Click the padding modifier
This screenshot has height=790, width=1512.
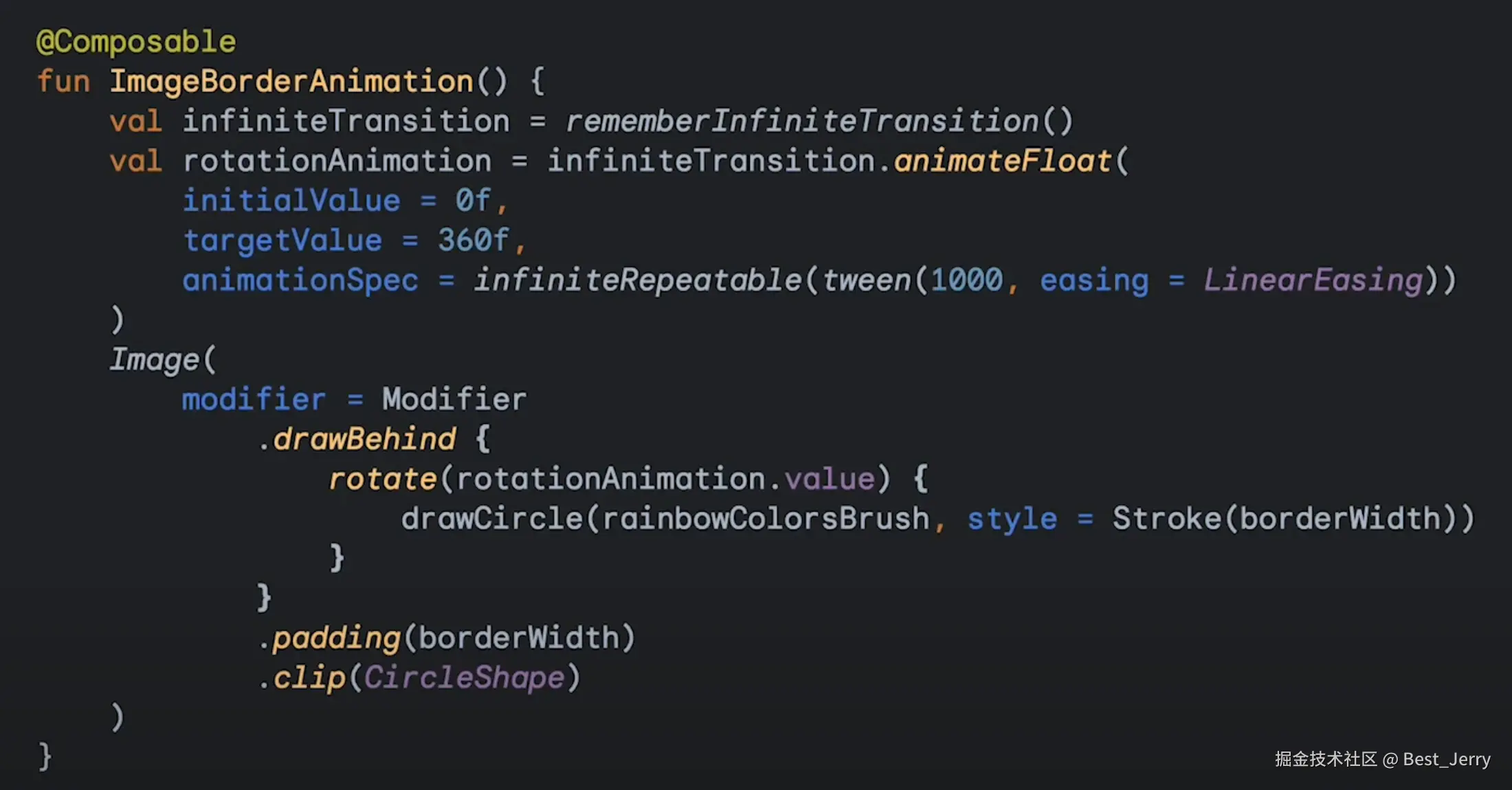337,639
